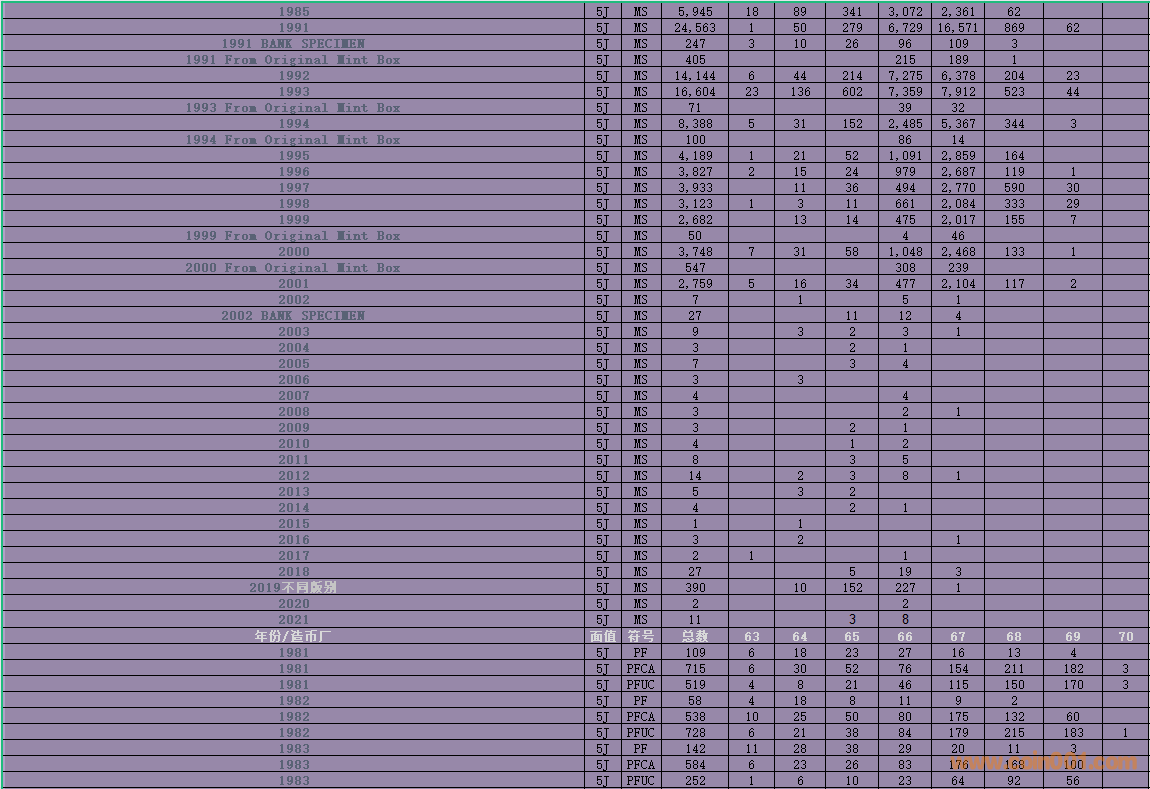Click the 总数 column header

click(695, 636)
